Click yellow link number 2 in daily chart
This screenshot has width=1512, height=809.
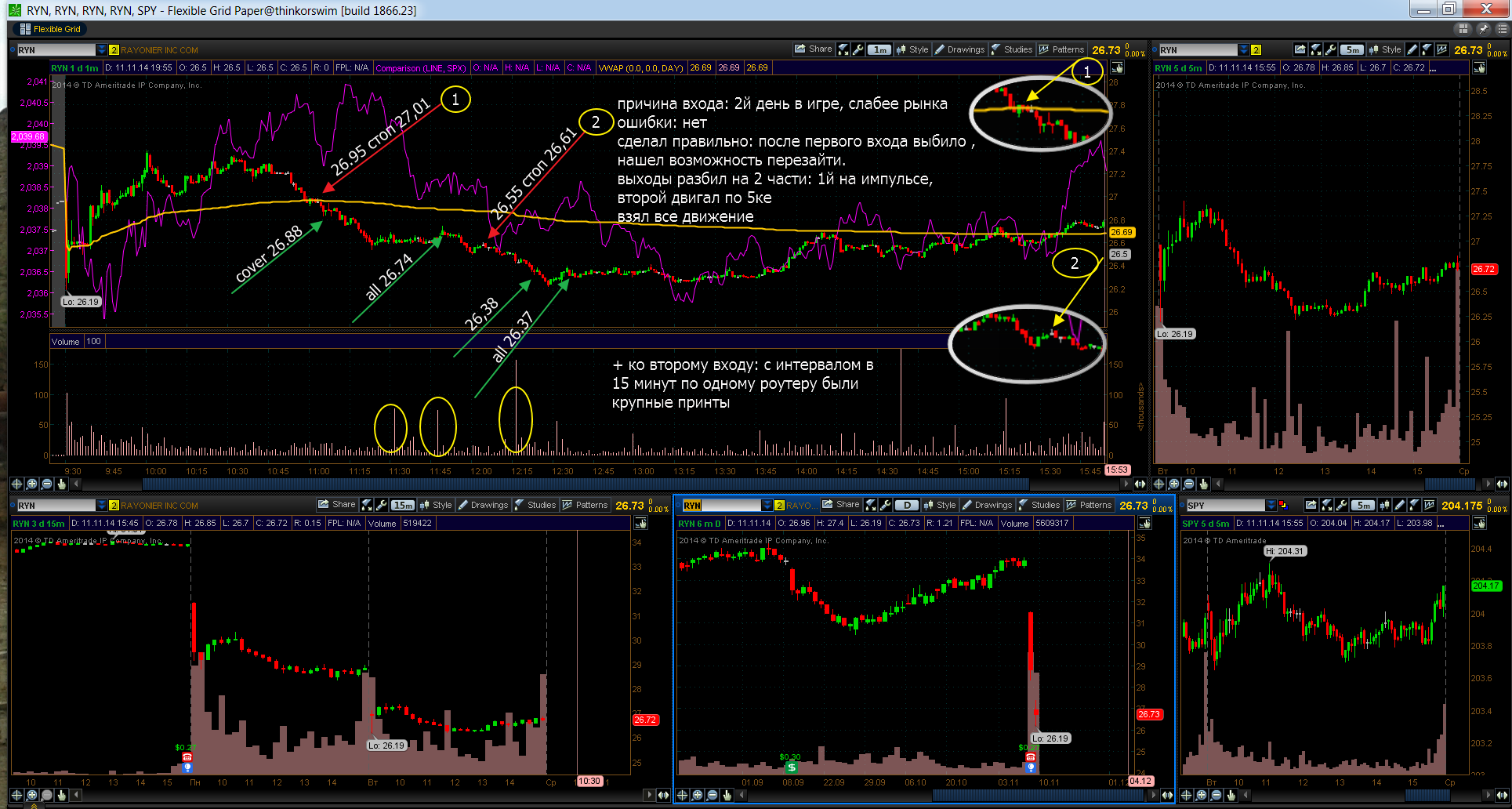779,506
